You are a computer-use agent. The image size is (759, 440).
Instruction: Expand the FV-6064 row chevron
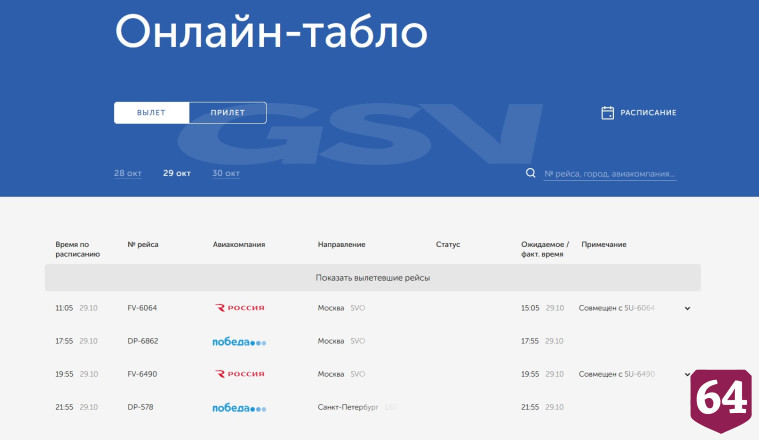(687, 308)
